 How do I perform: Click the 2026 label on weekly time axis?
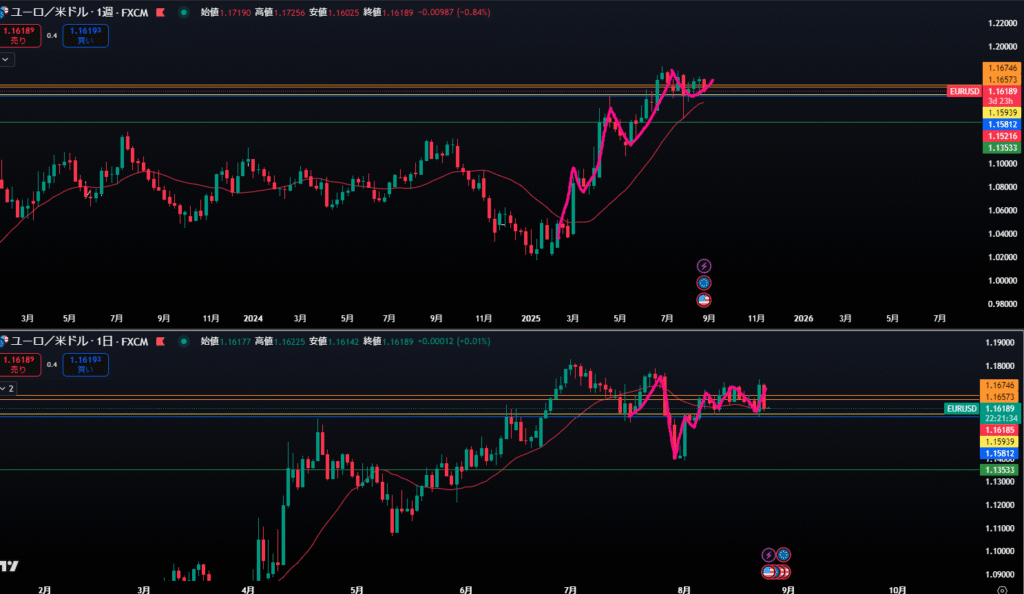803,319
